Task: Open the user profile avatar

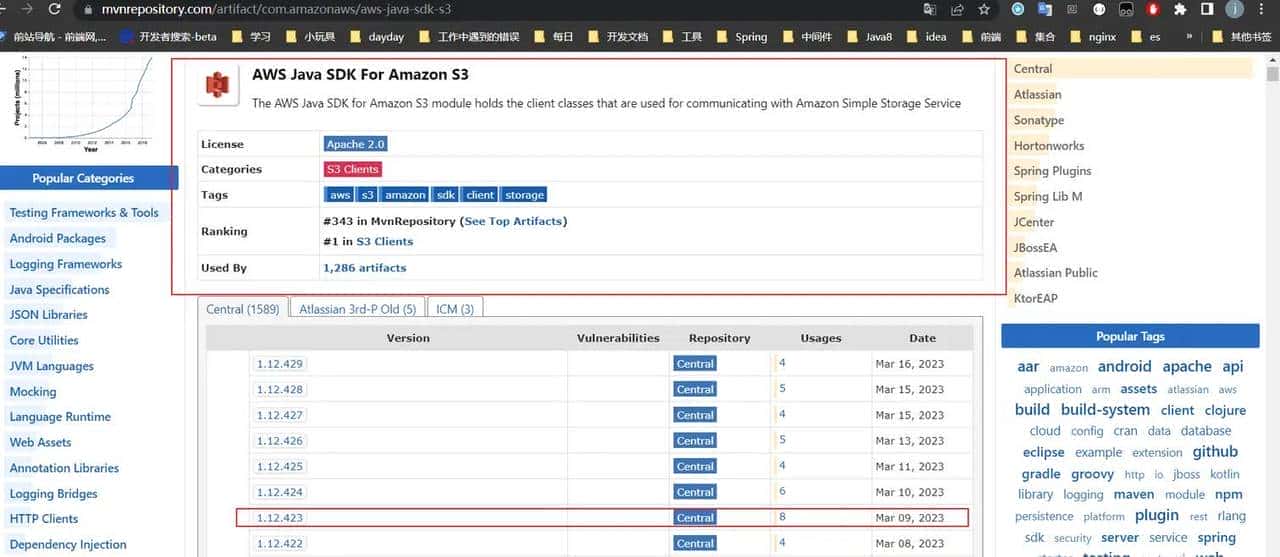Action: pyautogui.click(x=1235, y=9)
